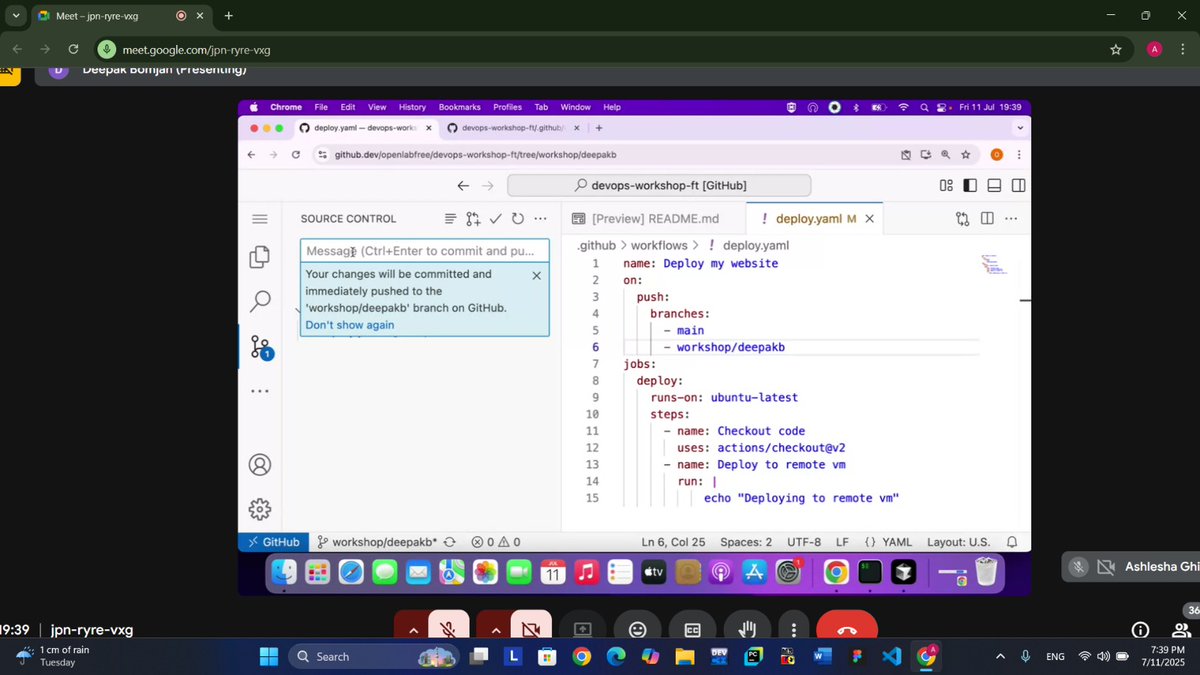Image resolution: width=1200 pixels, height=675 pixels.
Task: Click the view as list icon in Source Control
Action: pyautogui.click(x=450, y=219)
